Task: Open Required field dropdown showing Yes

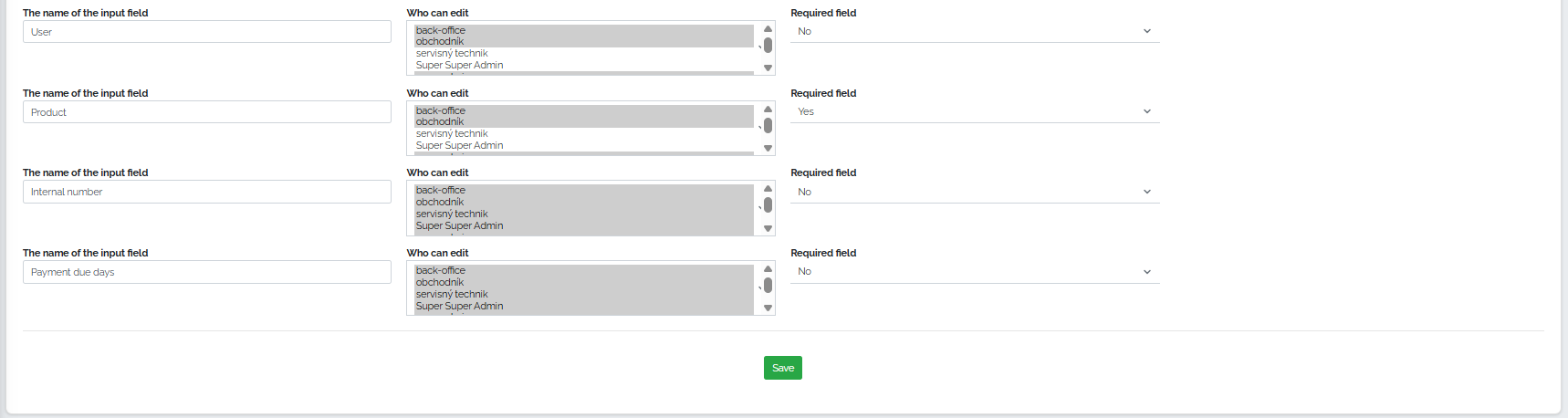Action: [x=975, y=111]
